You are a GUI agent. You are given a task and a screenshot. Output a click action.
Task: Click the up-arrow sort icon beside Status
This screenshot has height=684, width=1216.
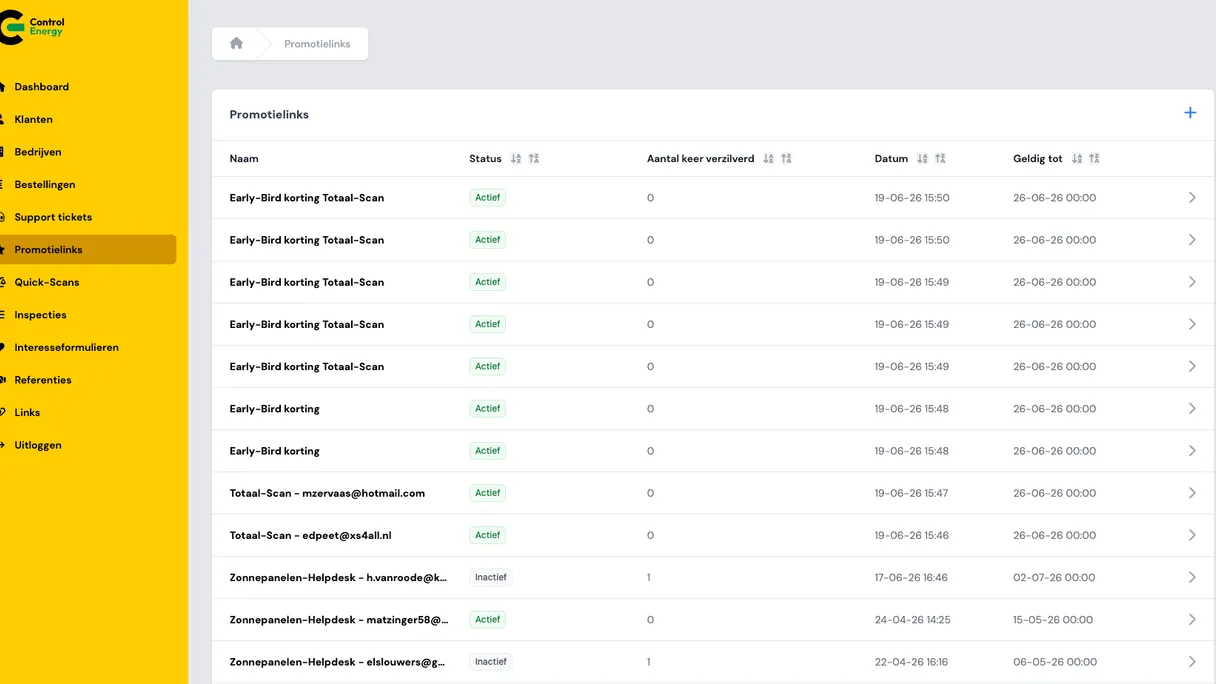(x=534, y=158)
